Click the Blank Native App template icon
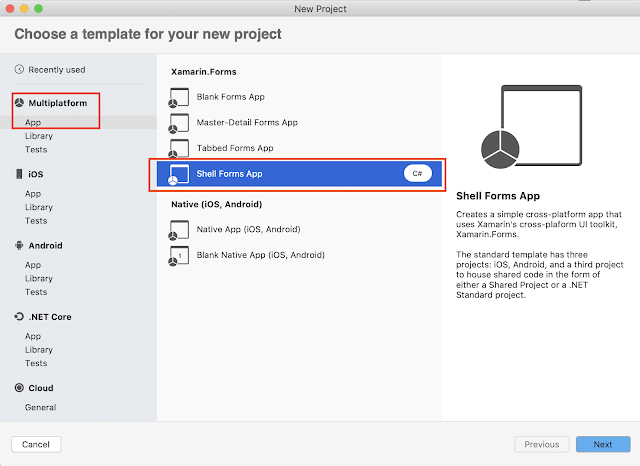The height and width of the screenshot is (466, 640). (179, 256)
